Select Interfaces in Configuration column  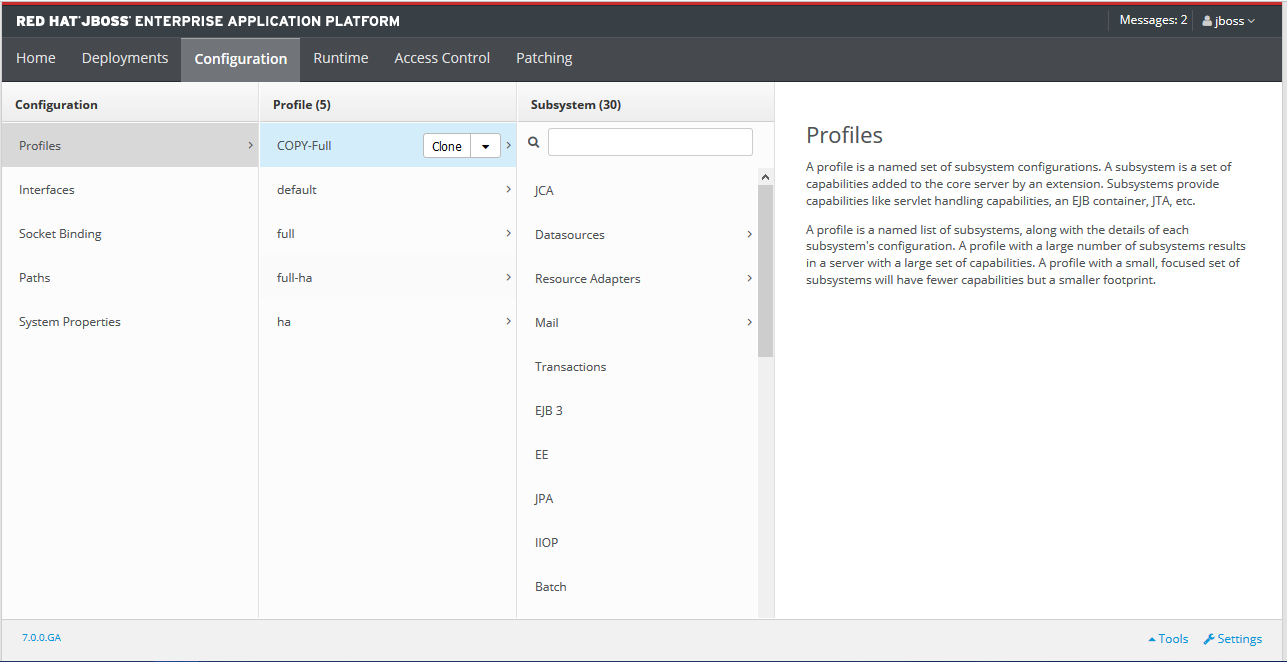pos(129,189)
